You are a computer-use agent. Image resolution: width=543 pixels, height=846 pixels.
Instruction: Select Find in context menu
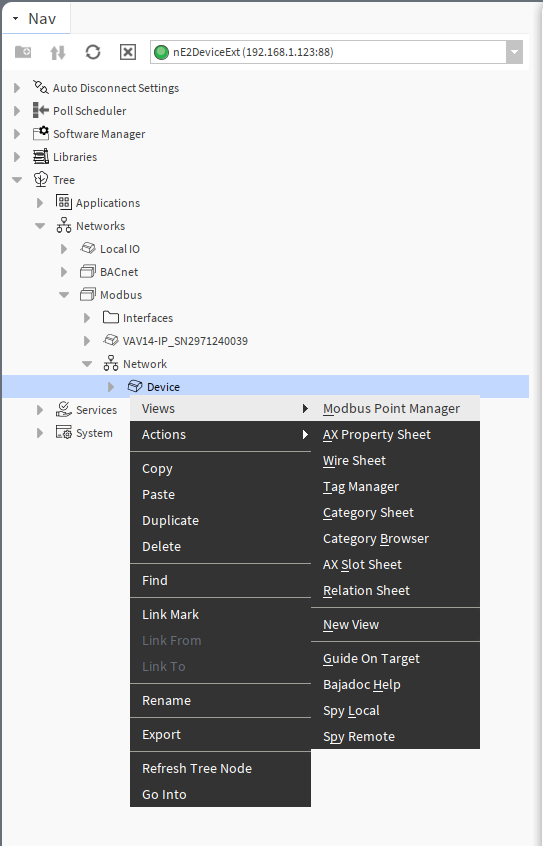tap(220, 580)
